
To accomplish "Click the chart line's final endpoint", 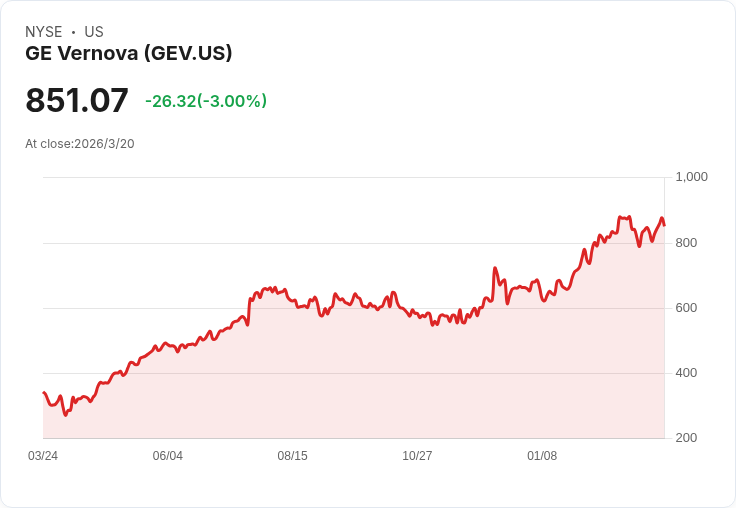I will tap(664, 226).
